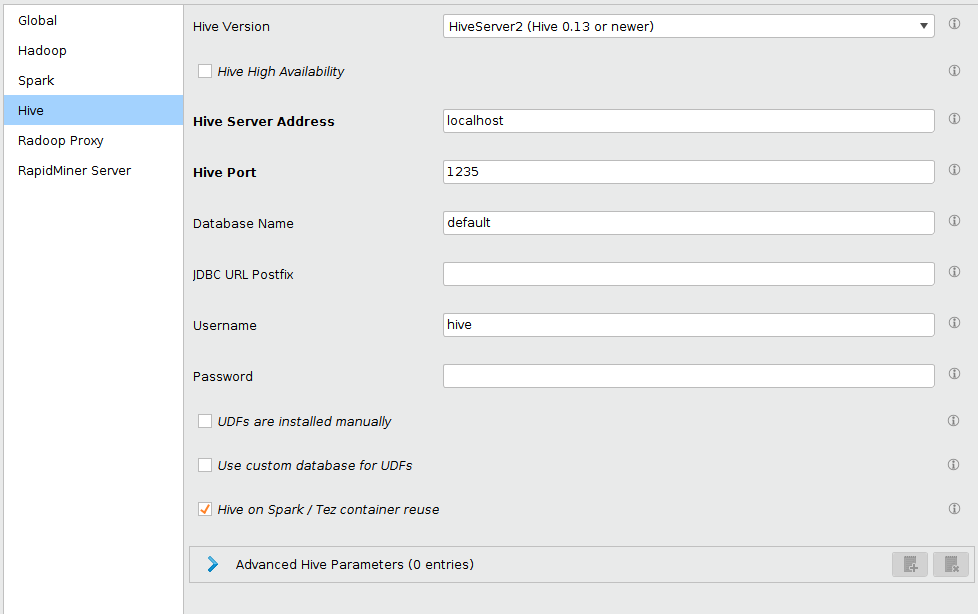
Task: Open the Hive Version dropdown
Action: click(688, 26)
